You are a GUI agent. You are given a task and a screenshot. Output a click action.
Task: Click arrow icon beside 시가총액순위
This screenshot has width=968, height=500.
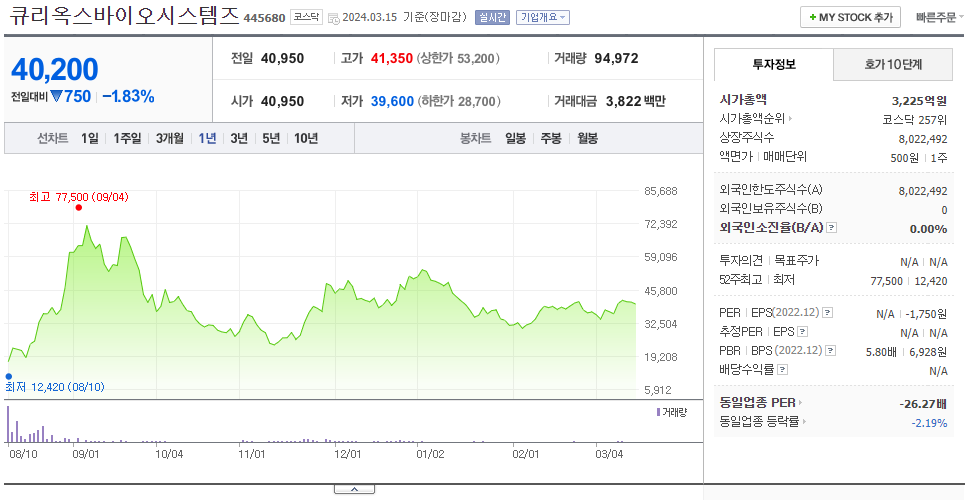790,119
